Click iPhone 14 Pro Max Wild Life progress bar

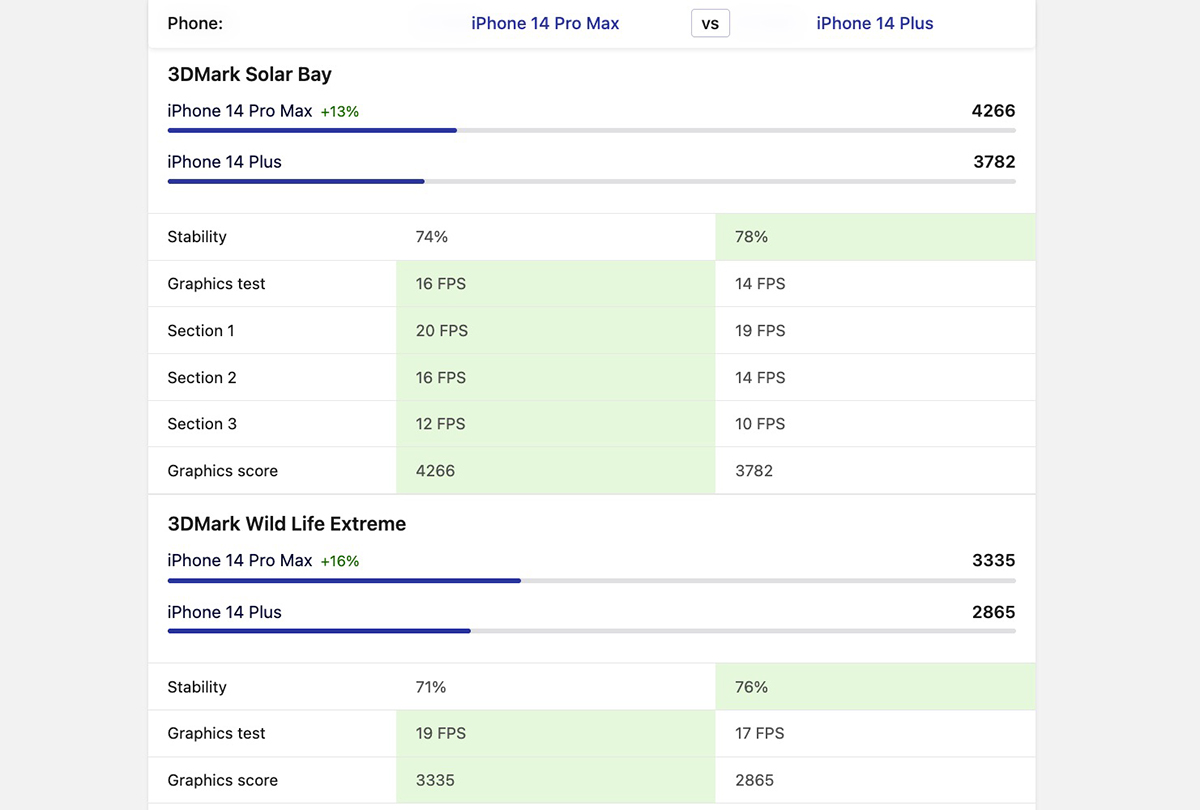pos(592,580)
